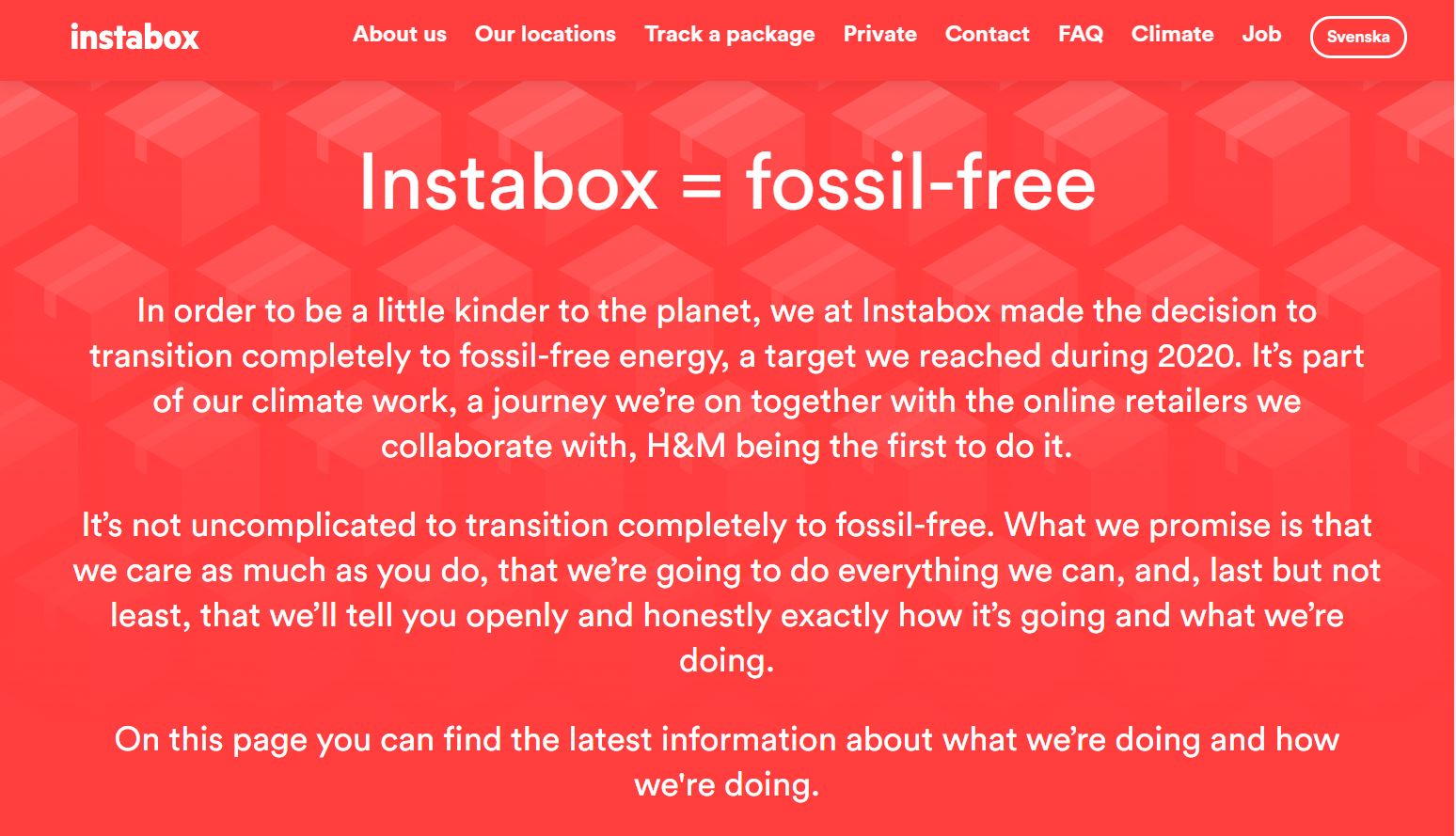Viewport: 1456px width, 836px height.
Task: Click the instabox logo in the header
Action: point(135,38)
